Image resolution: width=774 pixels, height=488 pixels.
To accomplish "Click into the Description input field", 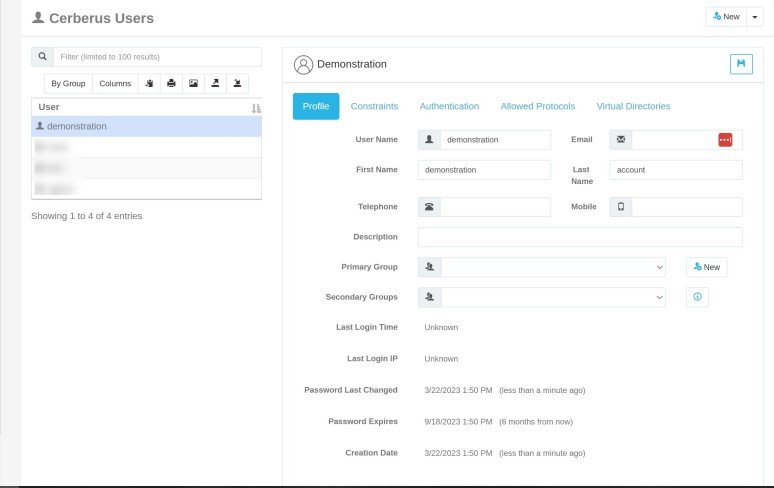I will (580, 237).
